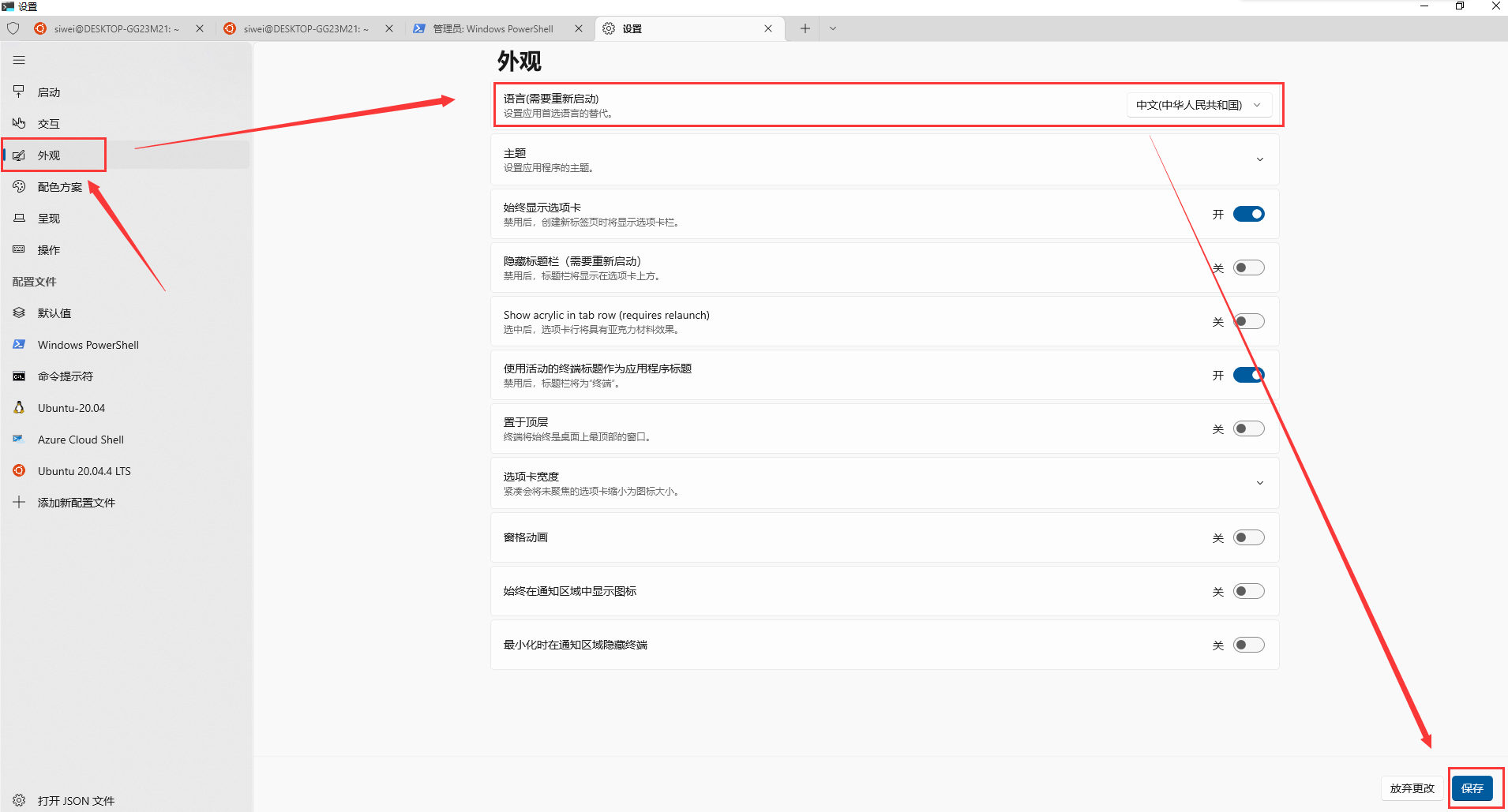Click the Ubuntu 20.04.4 LTS logo icon
This screenshot has width=1508, height=812.
point(19,470)
